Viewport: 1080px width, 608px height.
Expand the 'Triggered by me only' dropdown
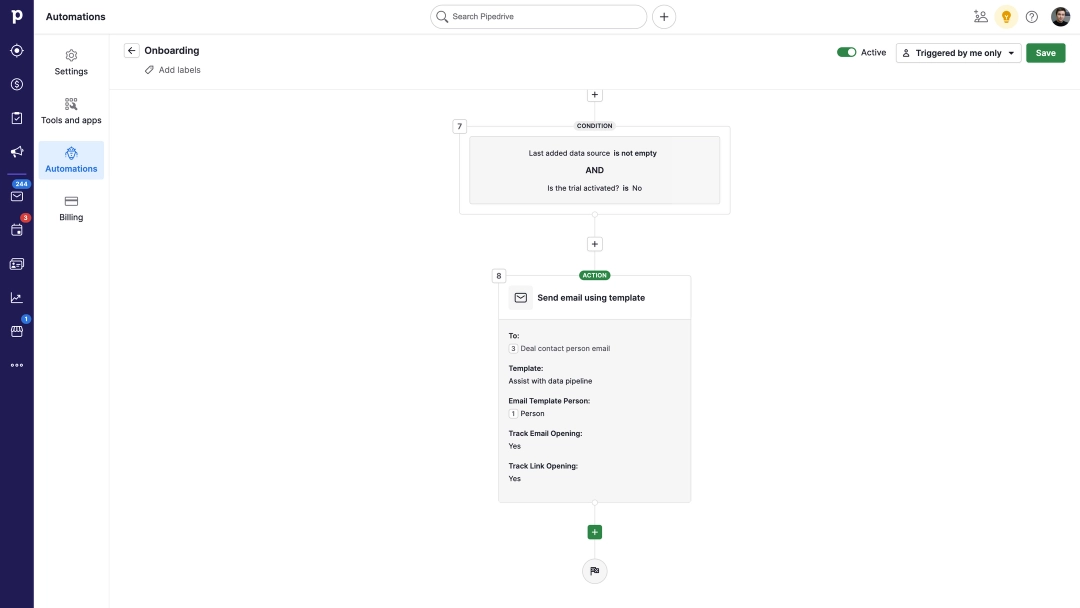point(958,53)
